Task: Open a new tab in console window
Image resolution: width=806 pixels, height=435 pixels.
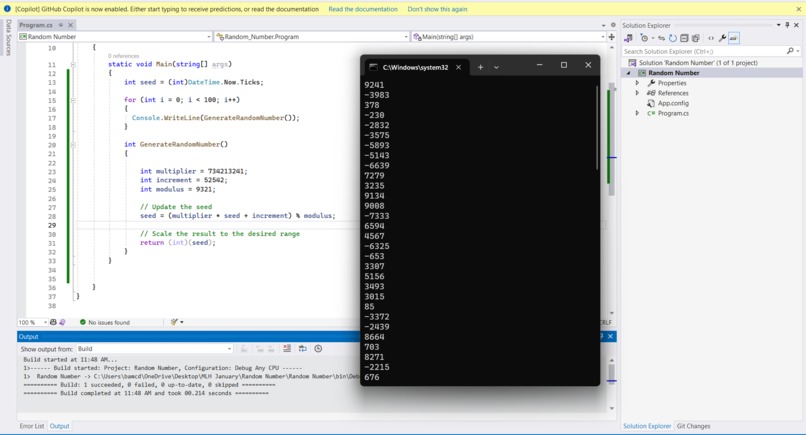Action: (x=480, y=67)
